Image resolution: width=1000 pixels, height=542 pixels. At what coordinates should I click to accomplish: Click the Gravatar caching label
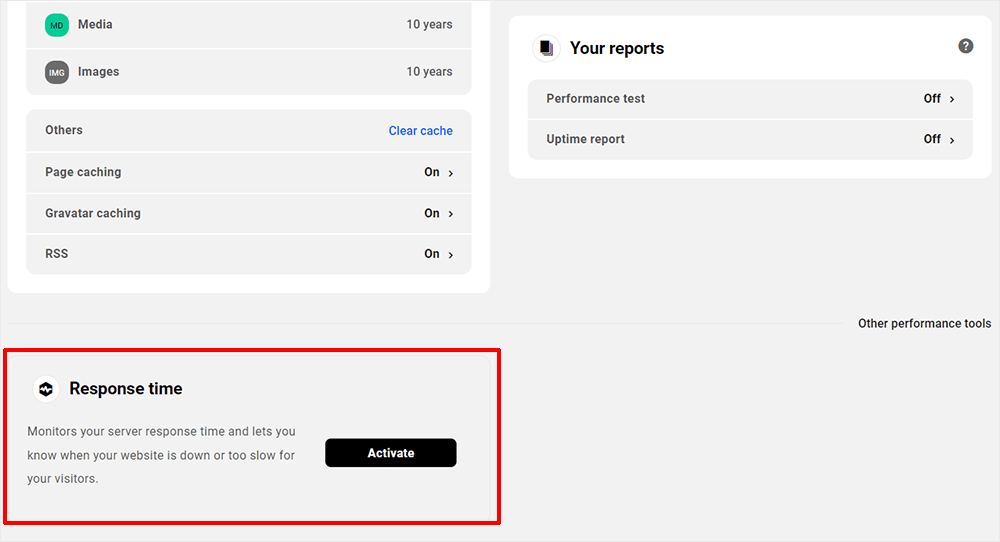click(92, 213)
